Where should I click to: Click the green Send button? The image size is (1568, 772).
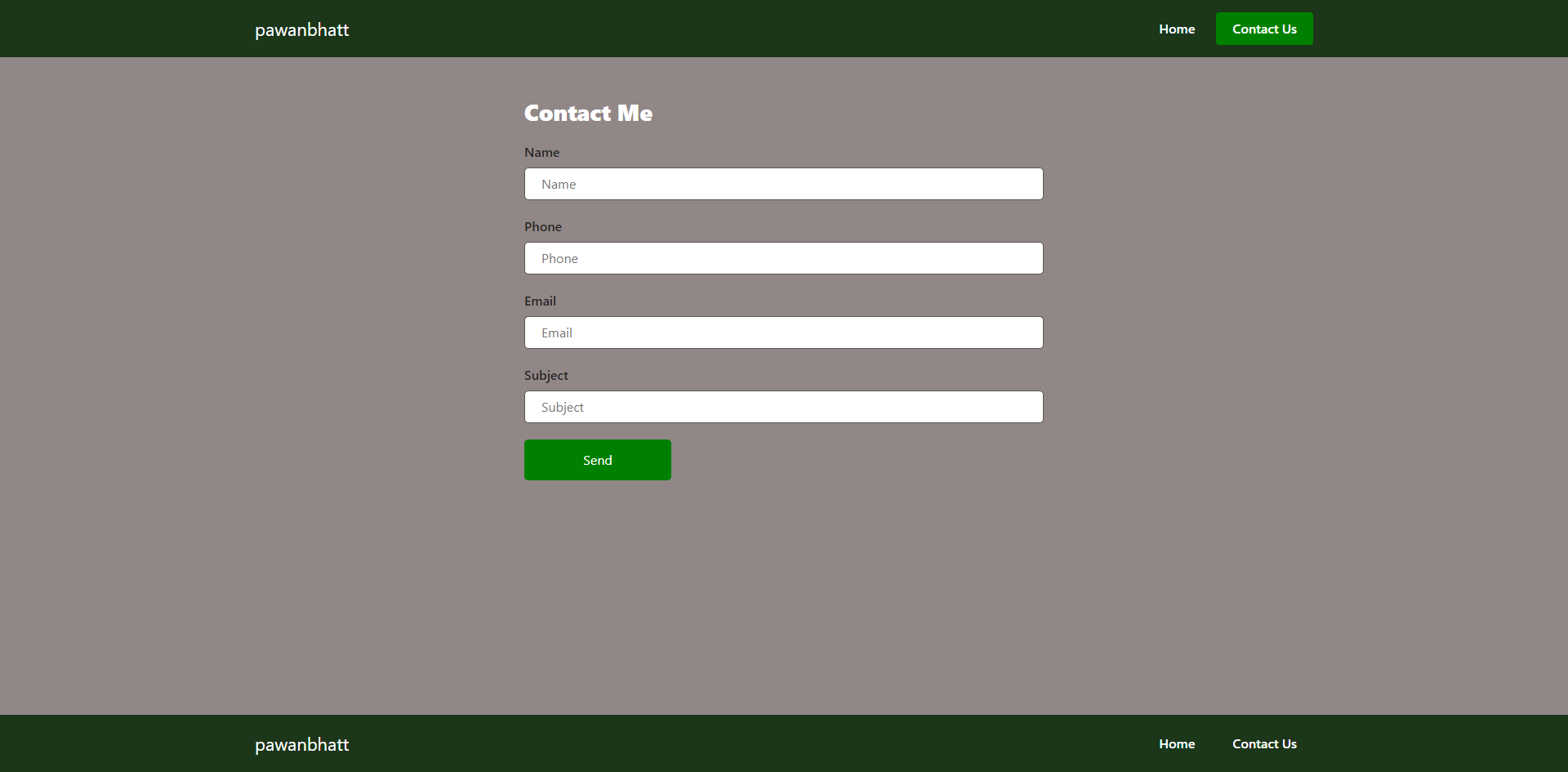(x=598, y=460)
